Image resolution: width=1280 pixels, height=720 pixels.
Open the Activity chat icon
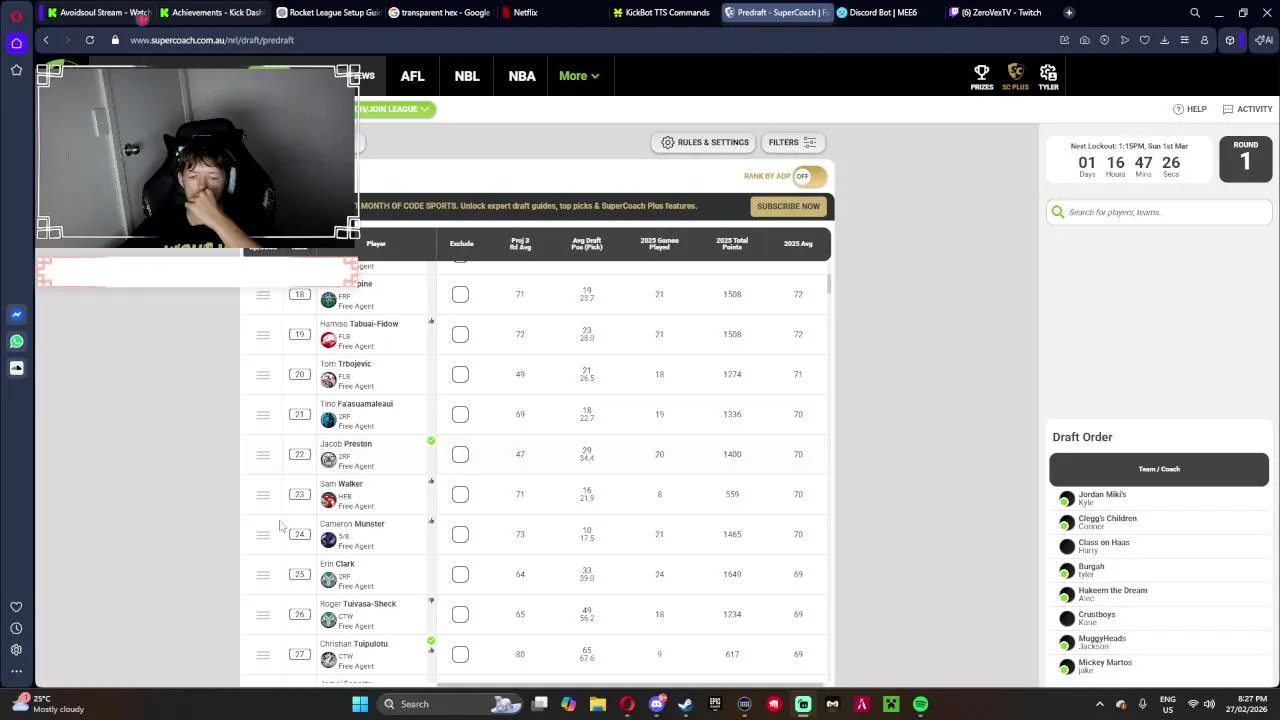tap(1247, 109)
